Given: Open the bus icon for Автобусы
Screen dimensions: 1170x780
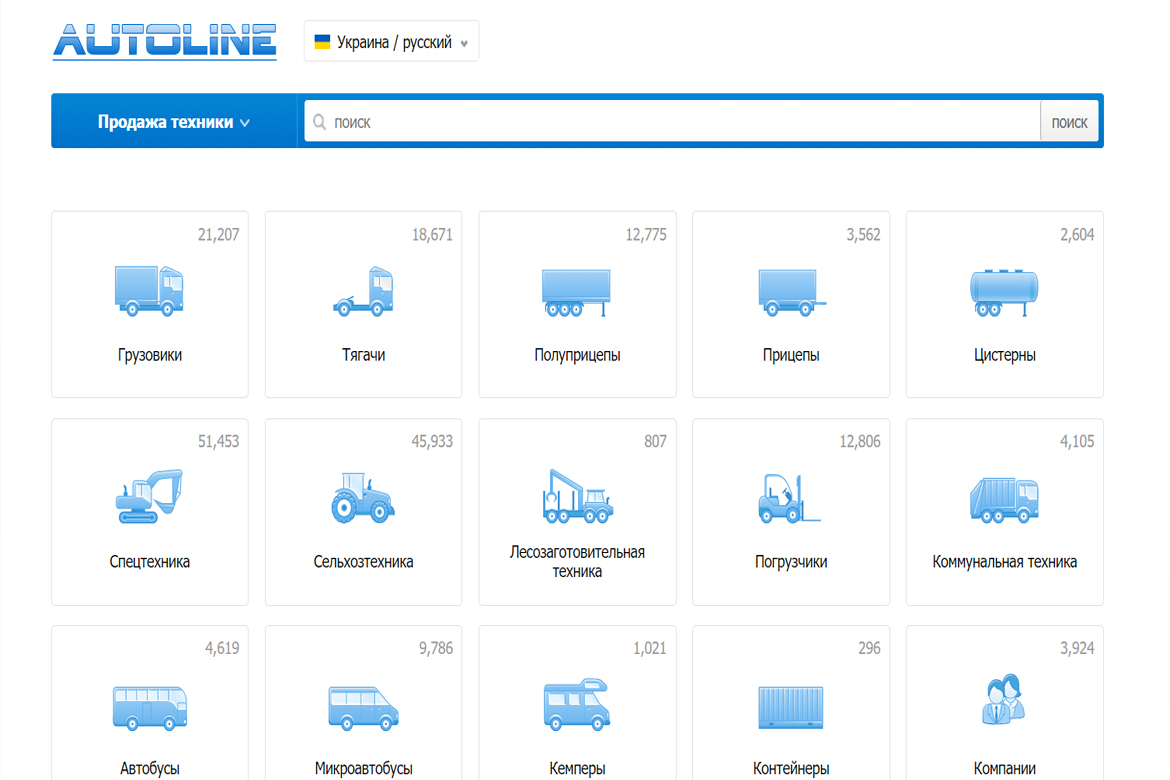Looking at the screenshot, I should click(x=149, y=706).
